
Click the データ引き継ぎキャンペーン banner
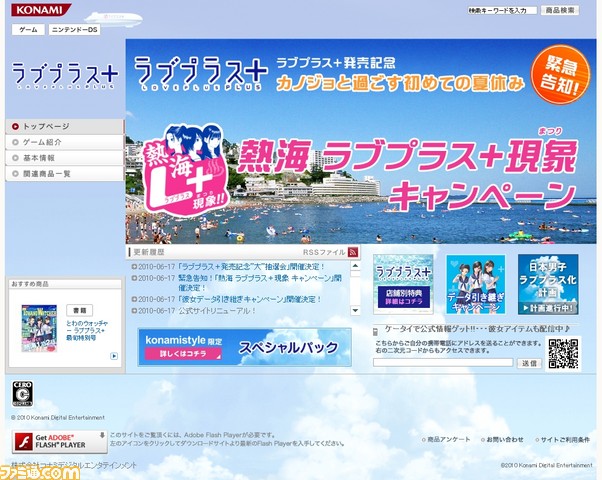coord(475,284)
